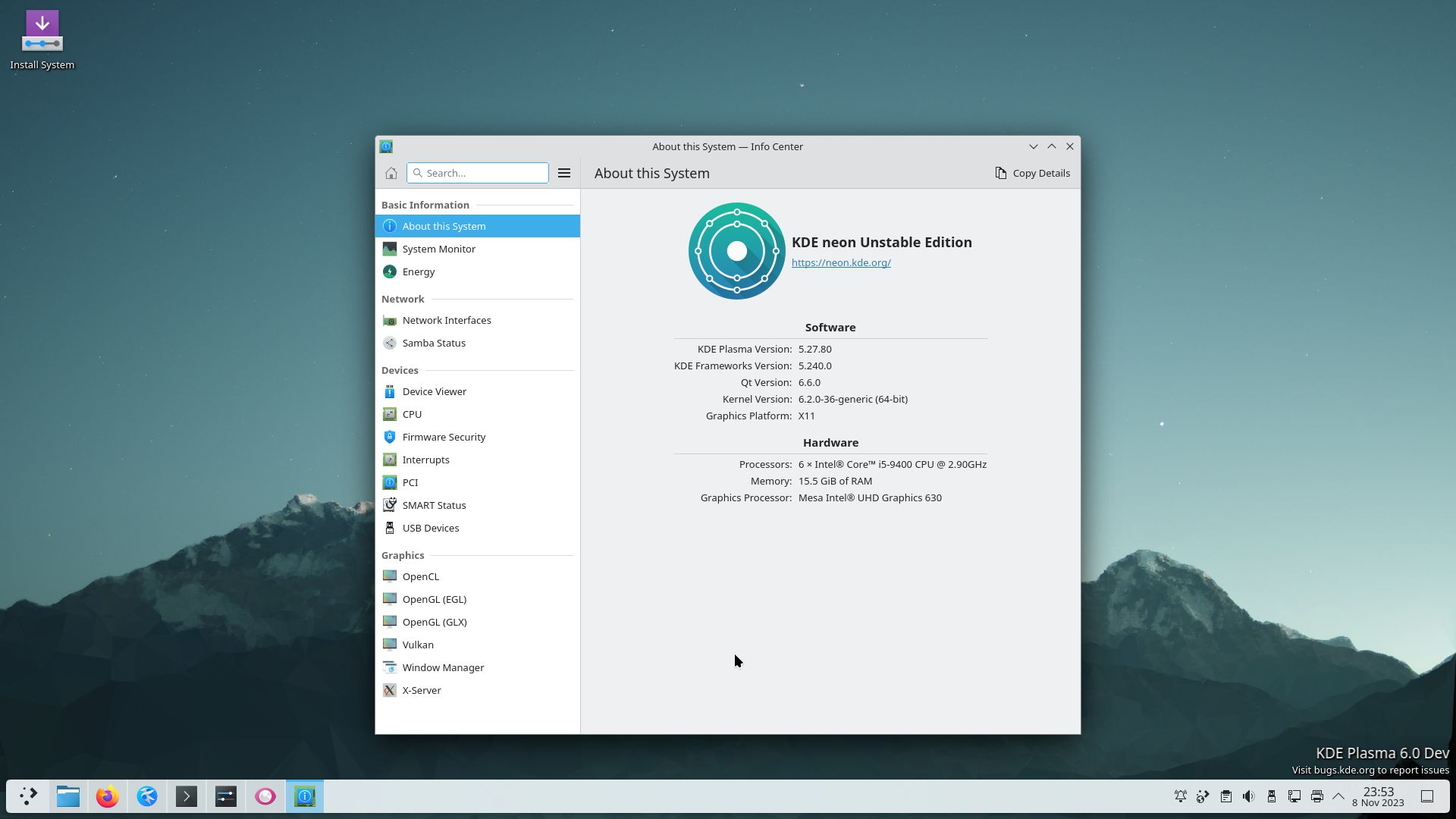Open the application launcher in the panel
The width and height of the screenshot is (1456, 819).
[29, 796]
